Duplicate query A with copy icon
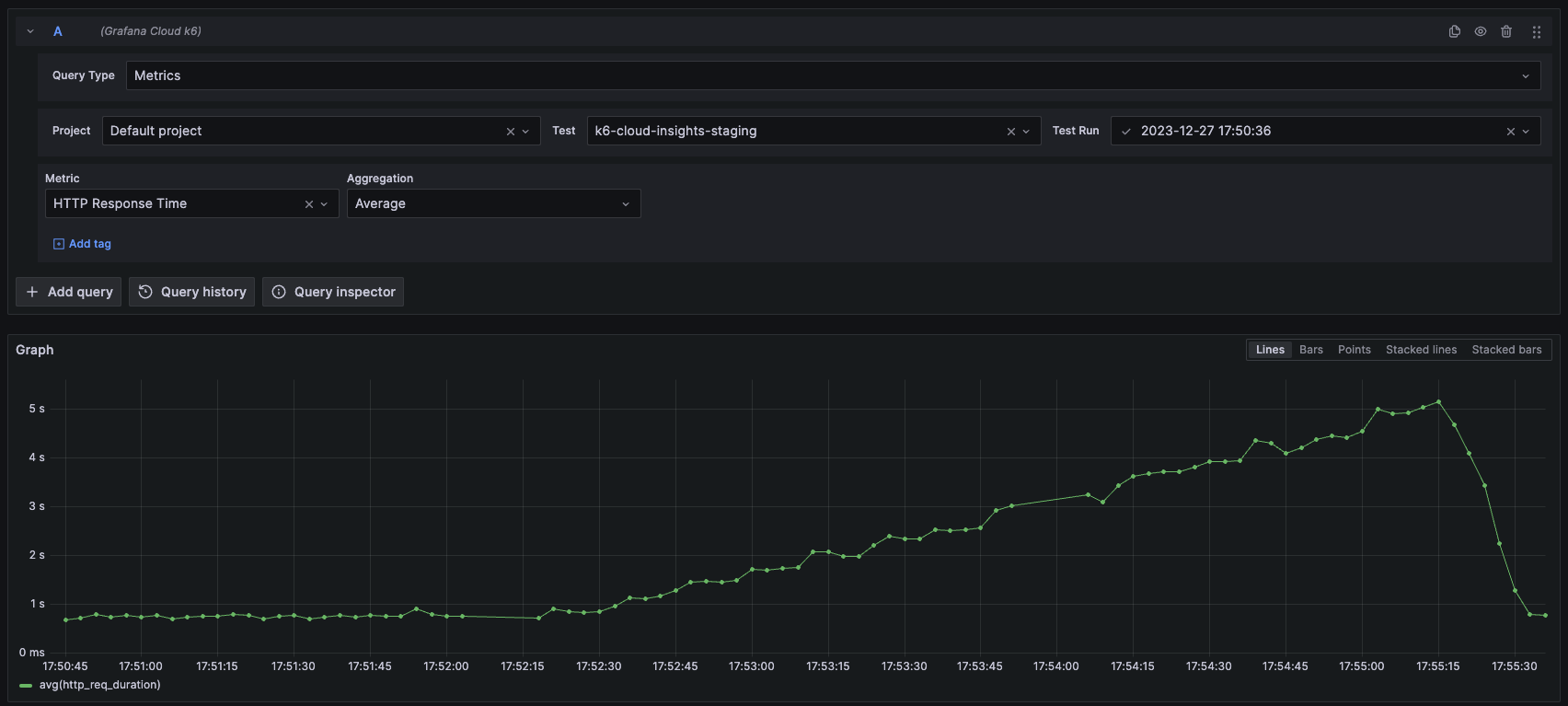Screen dimensions: 1568x706 tap(1455, 31)
